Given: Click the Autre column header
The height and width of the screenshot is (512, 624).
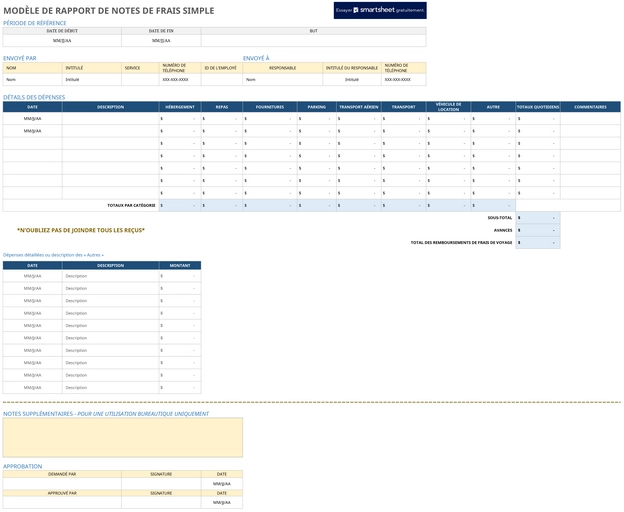Looking at the screenshot, I should pos(493,107).
